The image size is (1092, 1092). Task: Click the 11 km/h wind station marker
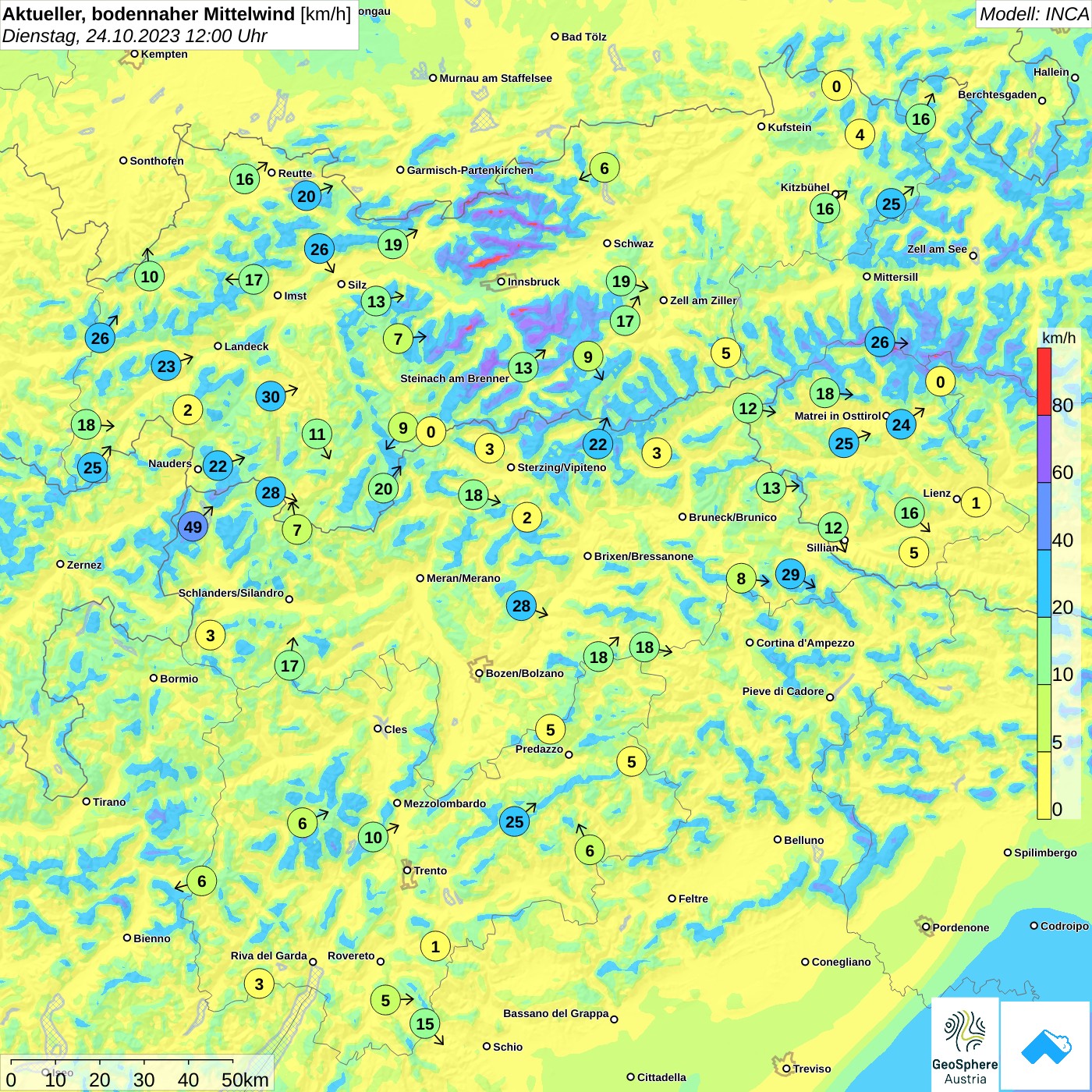point(317,434)
